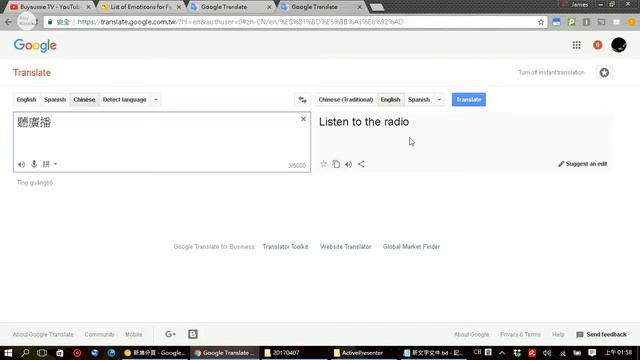Image resolution: width=640 pixels, height=360 pixels.
Task: Open Website Translator link
Action: 345,247
